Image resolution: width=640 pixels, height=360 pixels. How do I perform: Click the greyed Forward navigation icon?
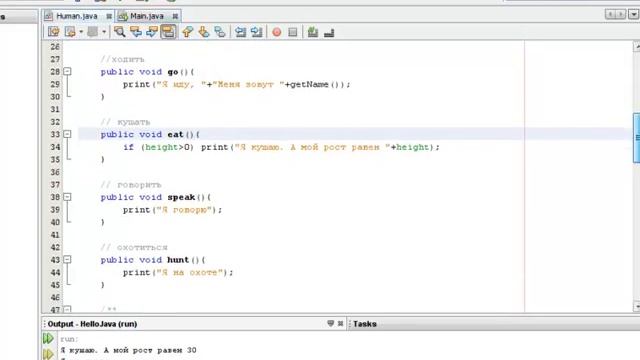(93, 32)
